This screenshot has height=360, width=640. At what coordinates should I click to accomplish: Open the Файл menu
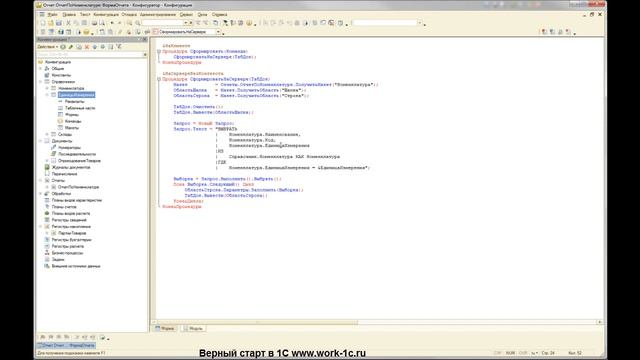52,14
